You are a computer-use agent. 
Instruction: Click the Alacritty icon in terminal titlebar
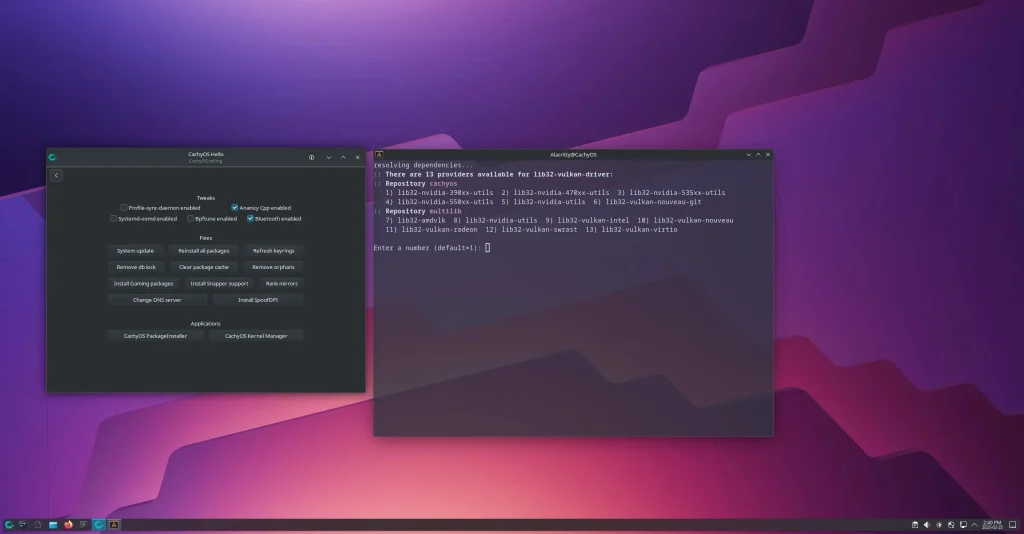click(x=379, y=155)
